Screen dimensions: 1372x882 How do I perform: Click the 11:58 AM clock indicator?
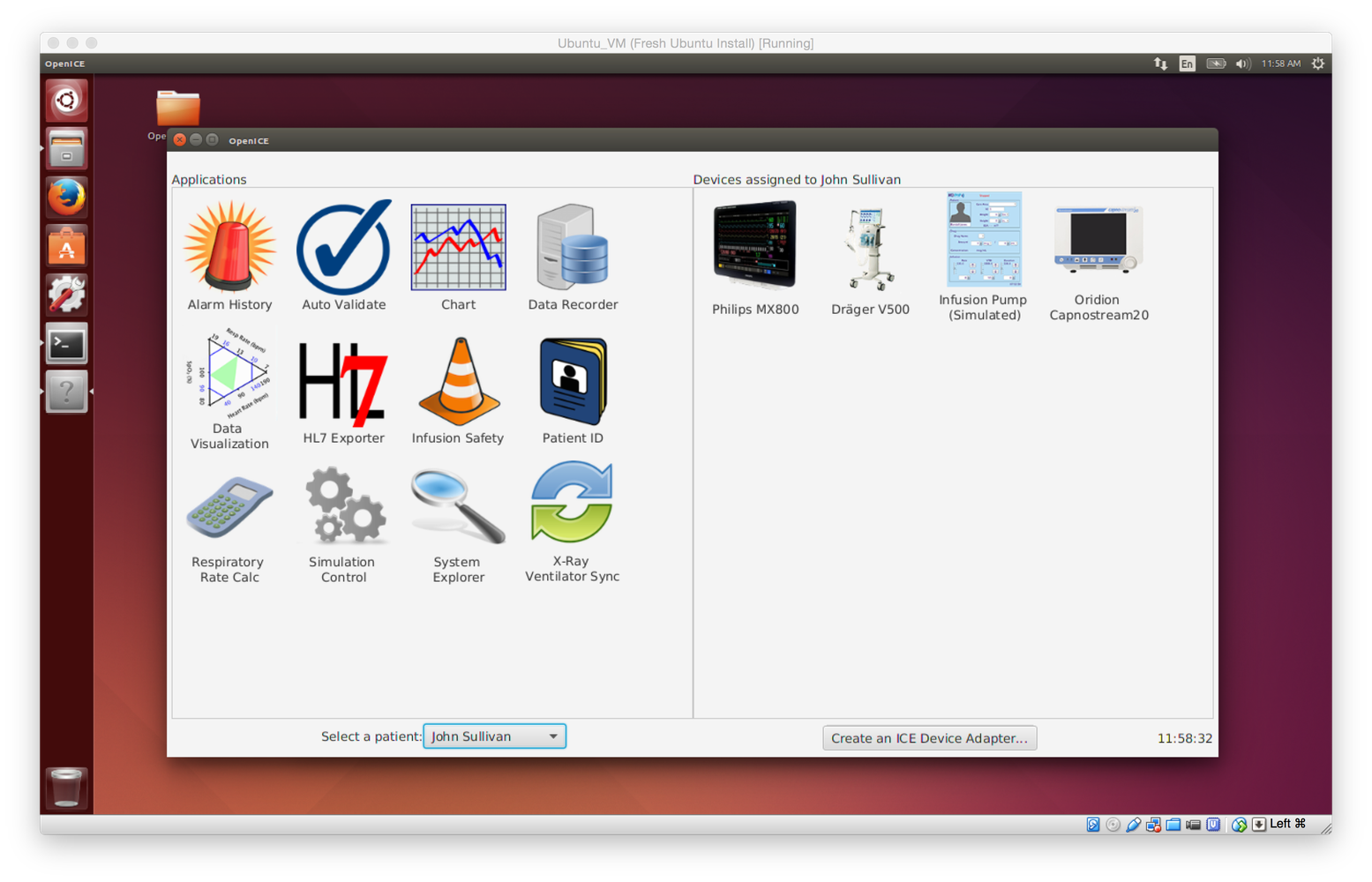tap(1280, 64)
